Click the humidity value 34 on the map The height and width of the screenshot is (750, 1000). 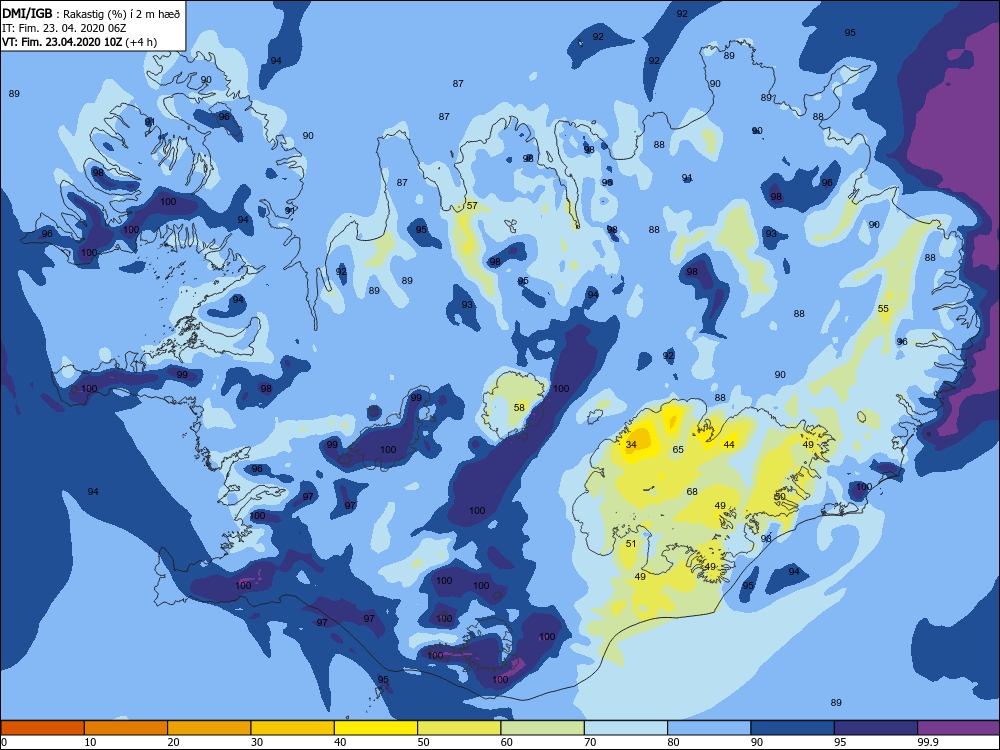pyautogui.click(x=631, y=445)
